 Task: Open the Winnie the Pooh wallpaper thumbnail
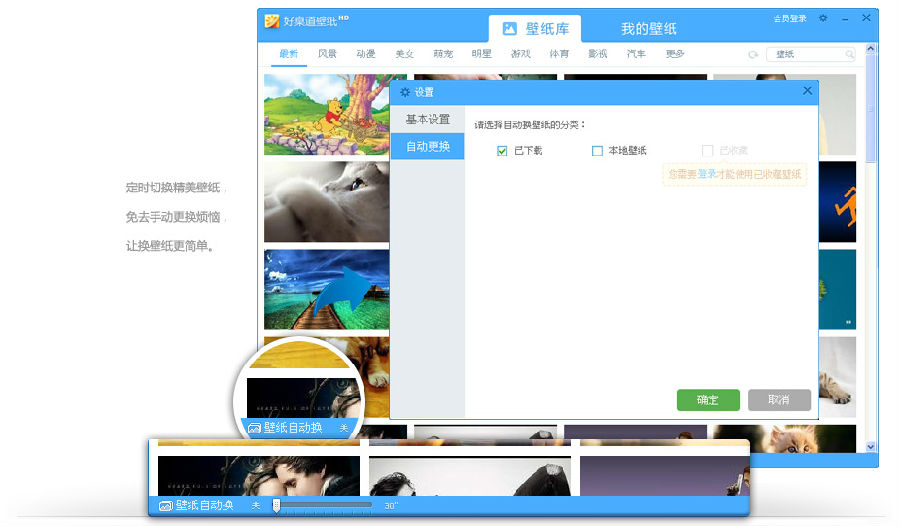(325, 115)
